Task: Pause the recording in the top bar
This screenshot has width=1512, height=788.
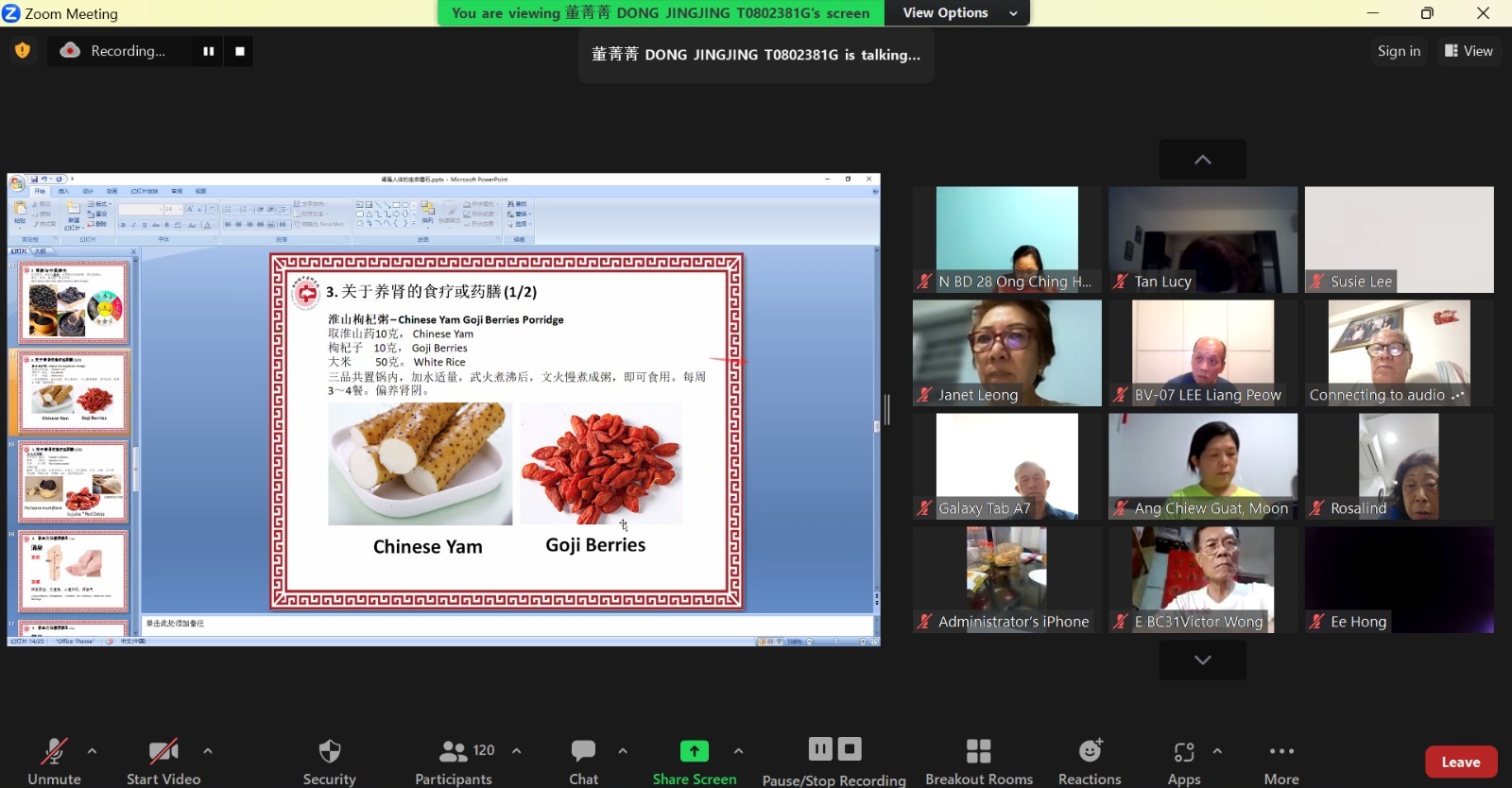Action: tap(208, 51)
